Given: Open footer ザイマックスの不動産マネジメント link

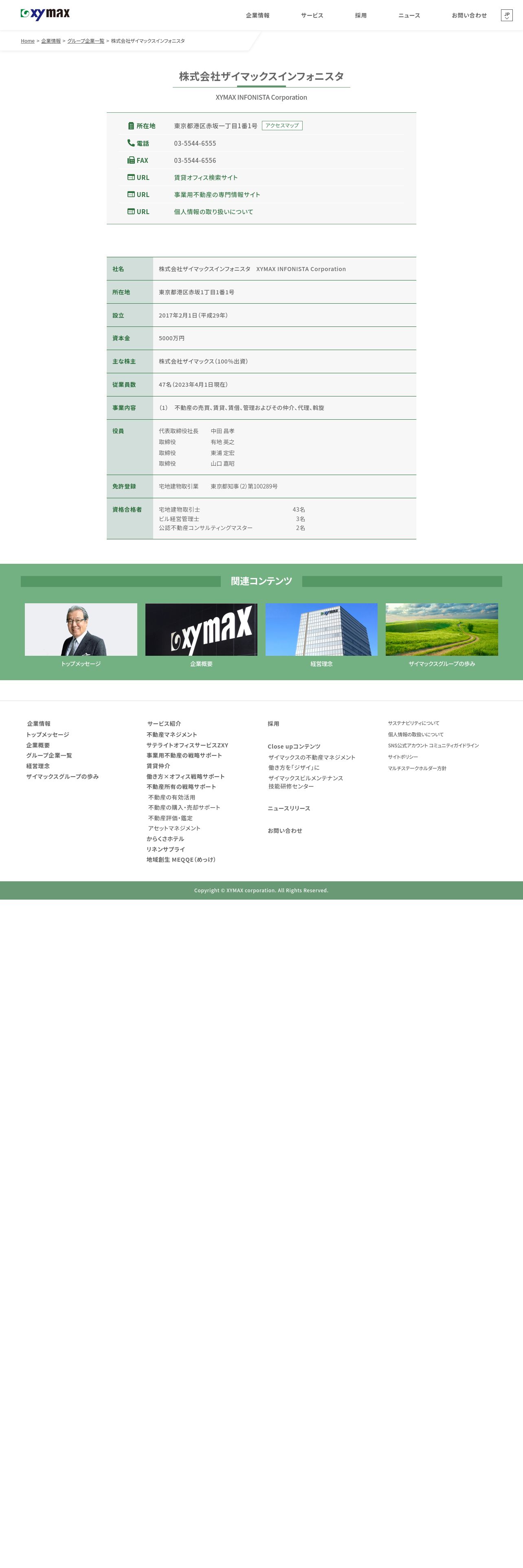Looking at the screenshot, I should (x=312, y=757).
